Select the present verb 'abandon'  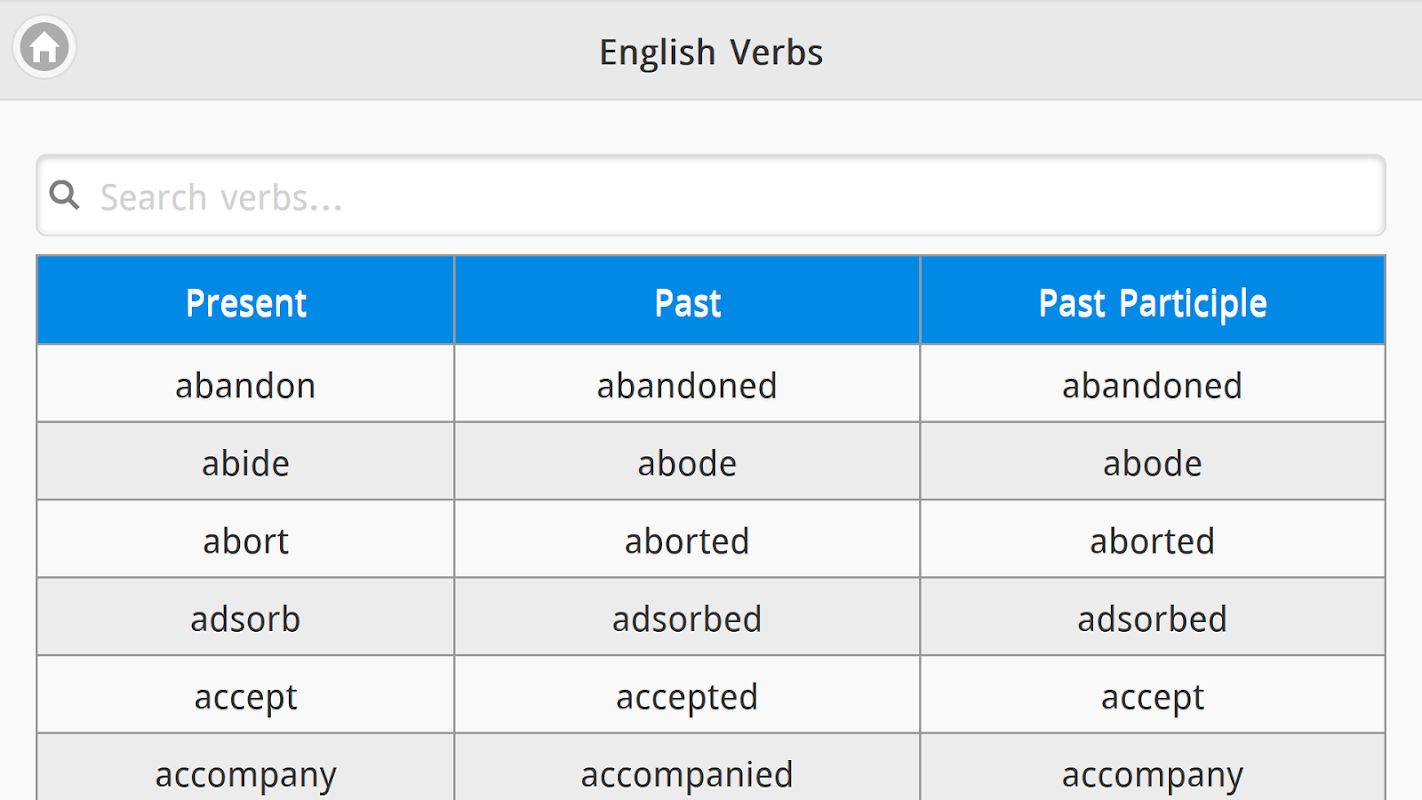pos(246,386)
